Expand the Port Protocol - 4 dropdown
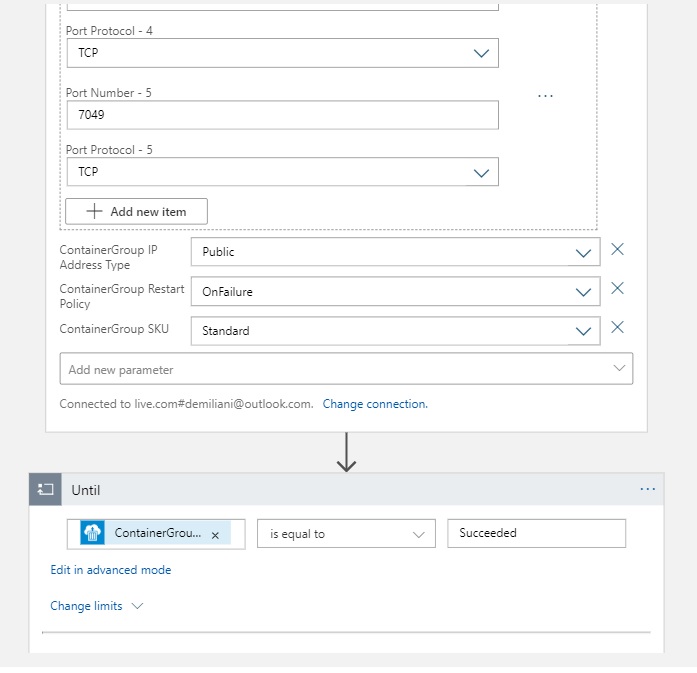The height and width of the screenshot is (673, 697). point(481,54)
